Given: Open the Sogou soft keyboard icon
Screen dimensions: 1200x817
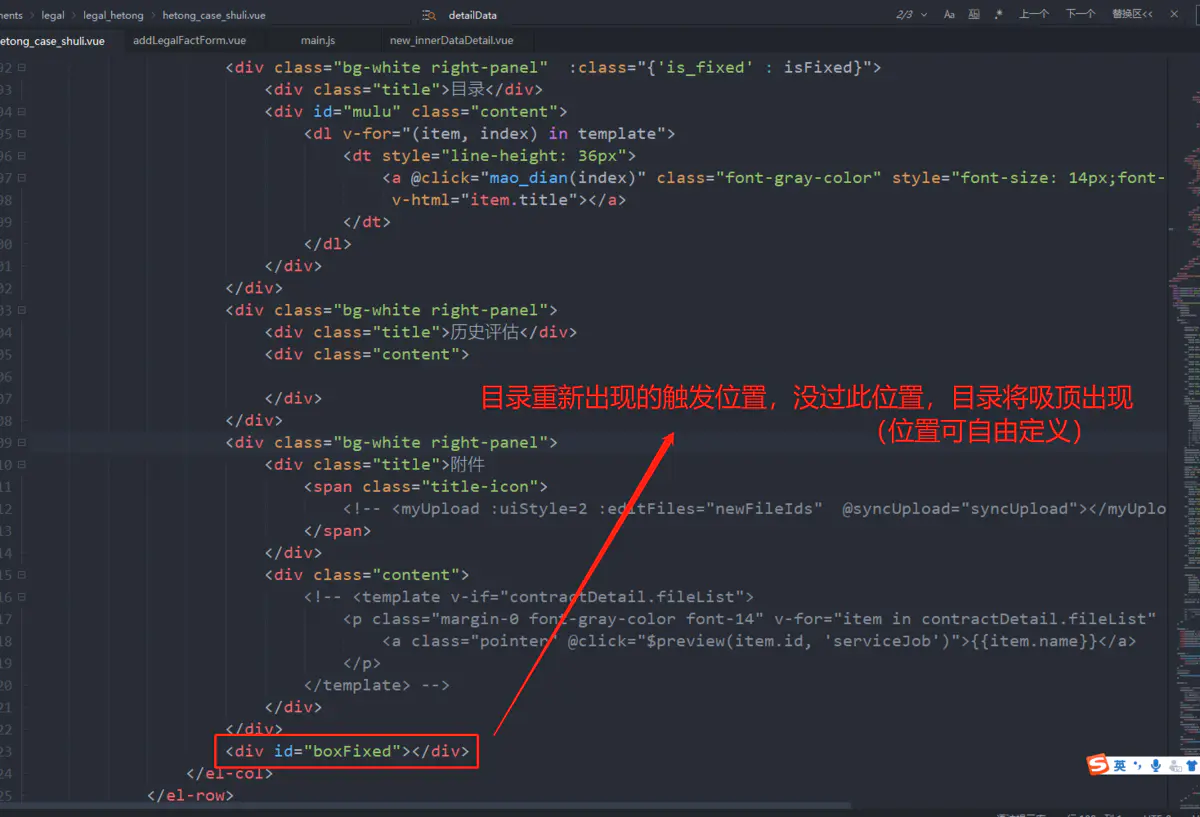Looking at the screenshot, I should pos(1174,765).
